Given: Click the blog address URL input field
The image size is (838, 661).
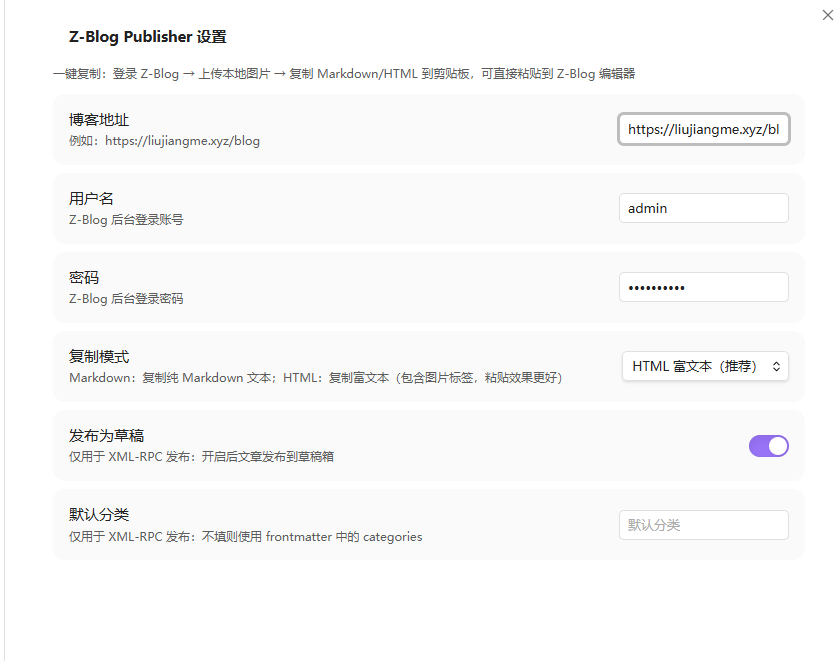Looking at the screenshot, I should click(703, 129).
